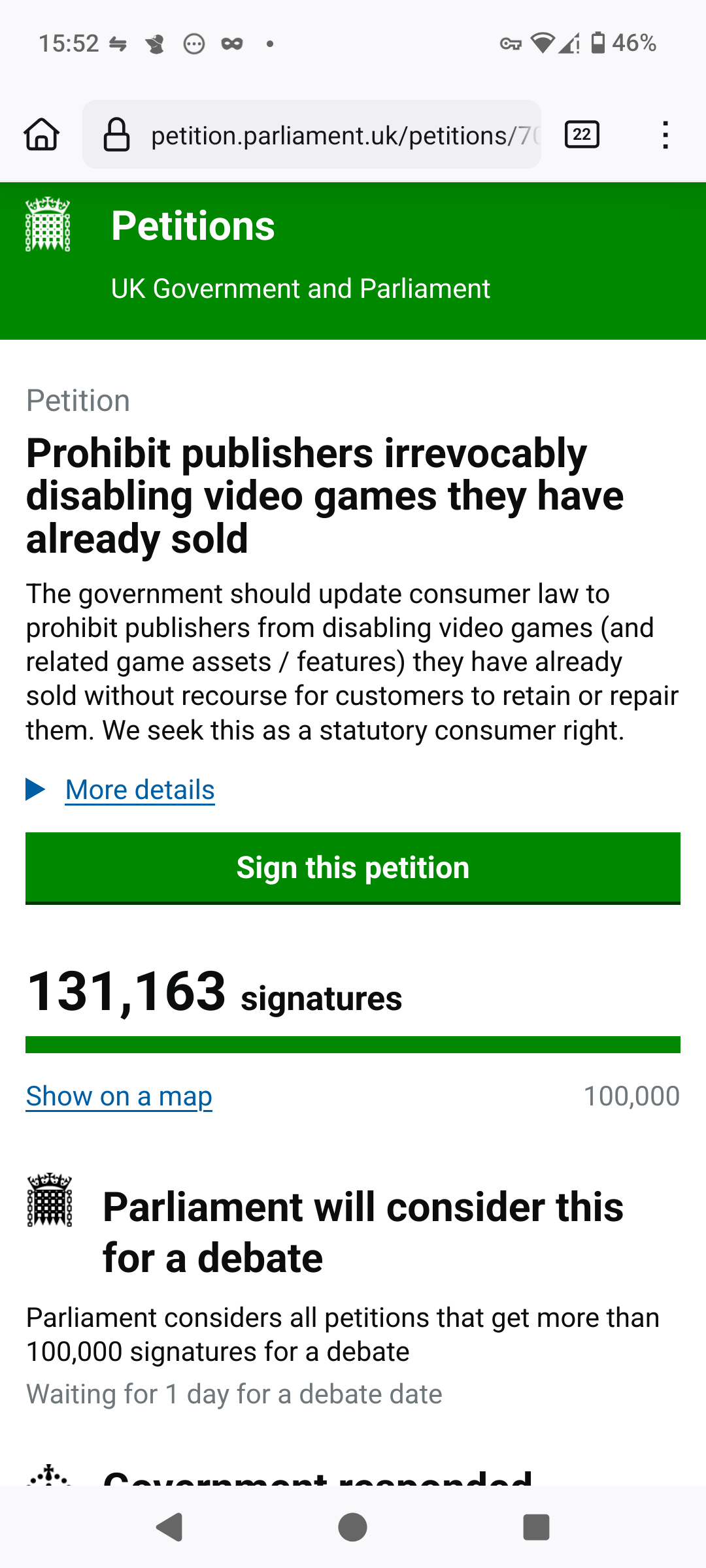Tap the battery indicator in status bar
This screenshot has width=706, height=1568.
point(598,43)
